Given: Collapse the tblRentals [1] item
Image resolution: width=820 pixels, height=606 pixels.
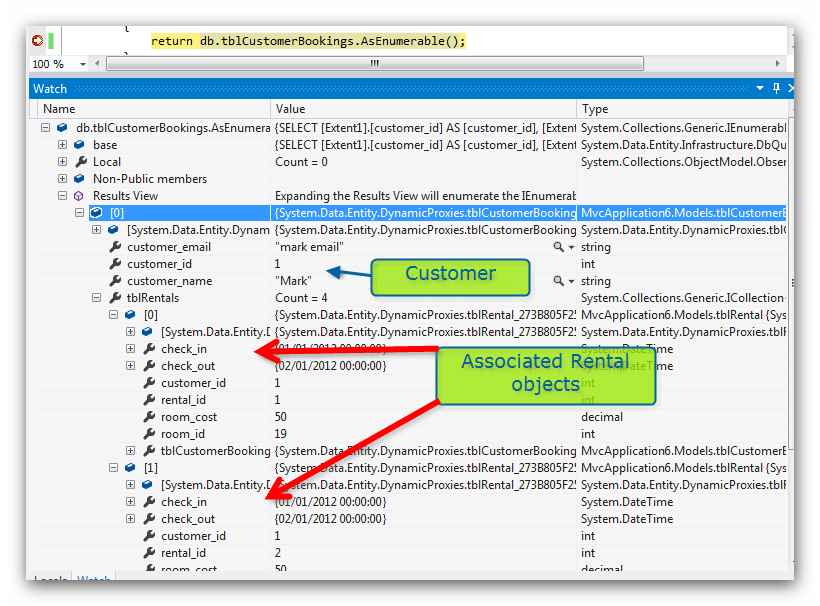Looking at the screenshot, I should coord(113,467).
